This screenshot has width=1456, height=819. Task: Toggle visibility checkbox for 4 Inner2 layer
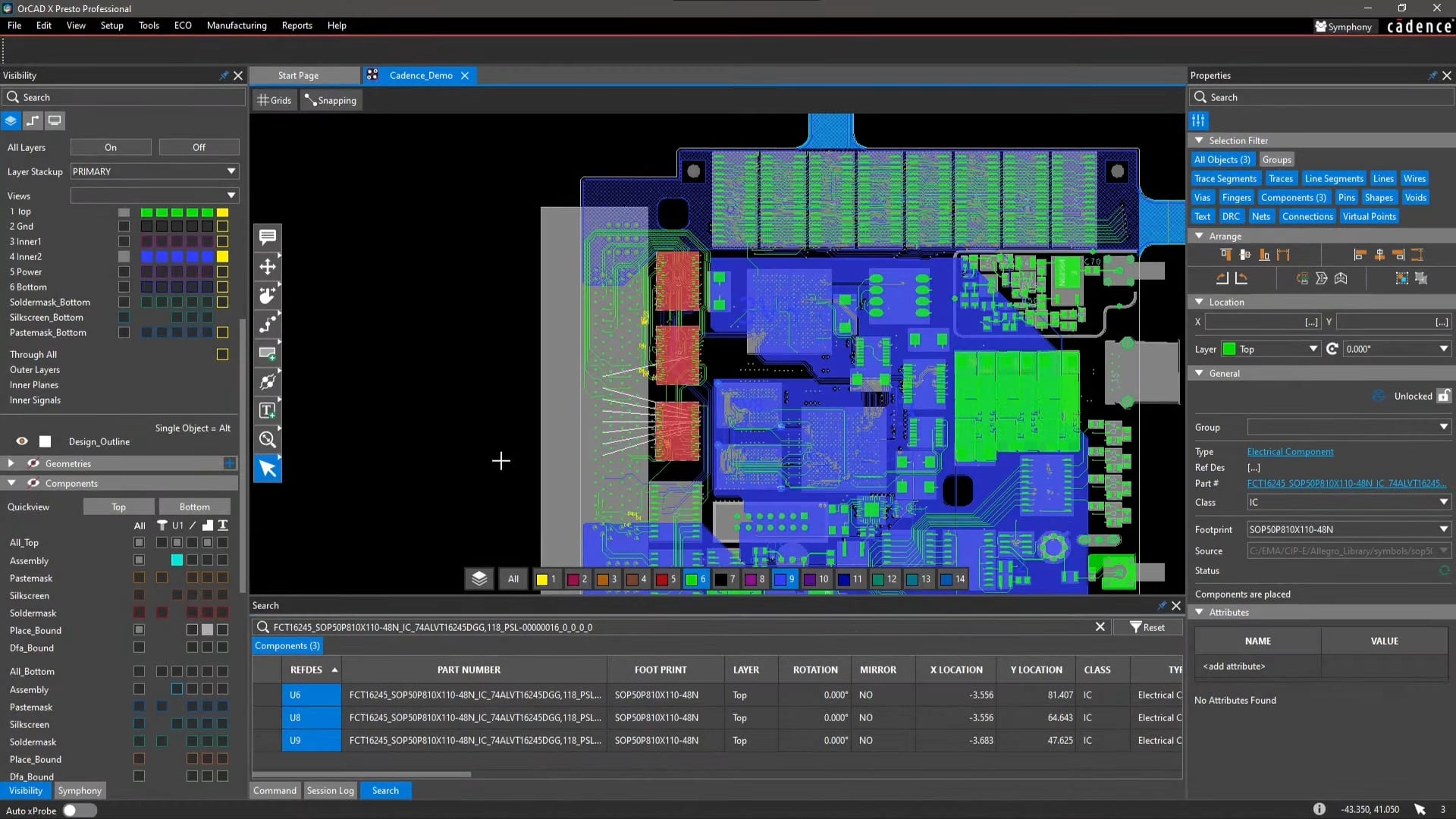click(124, 256)
